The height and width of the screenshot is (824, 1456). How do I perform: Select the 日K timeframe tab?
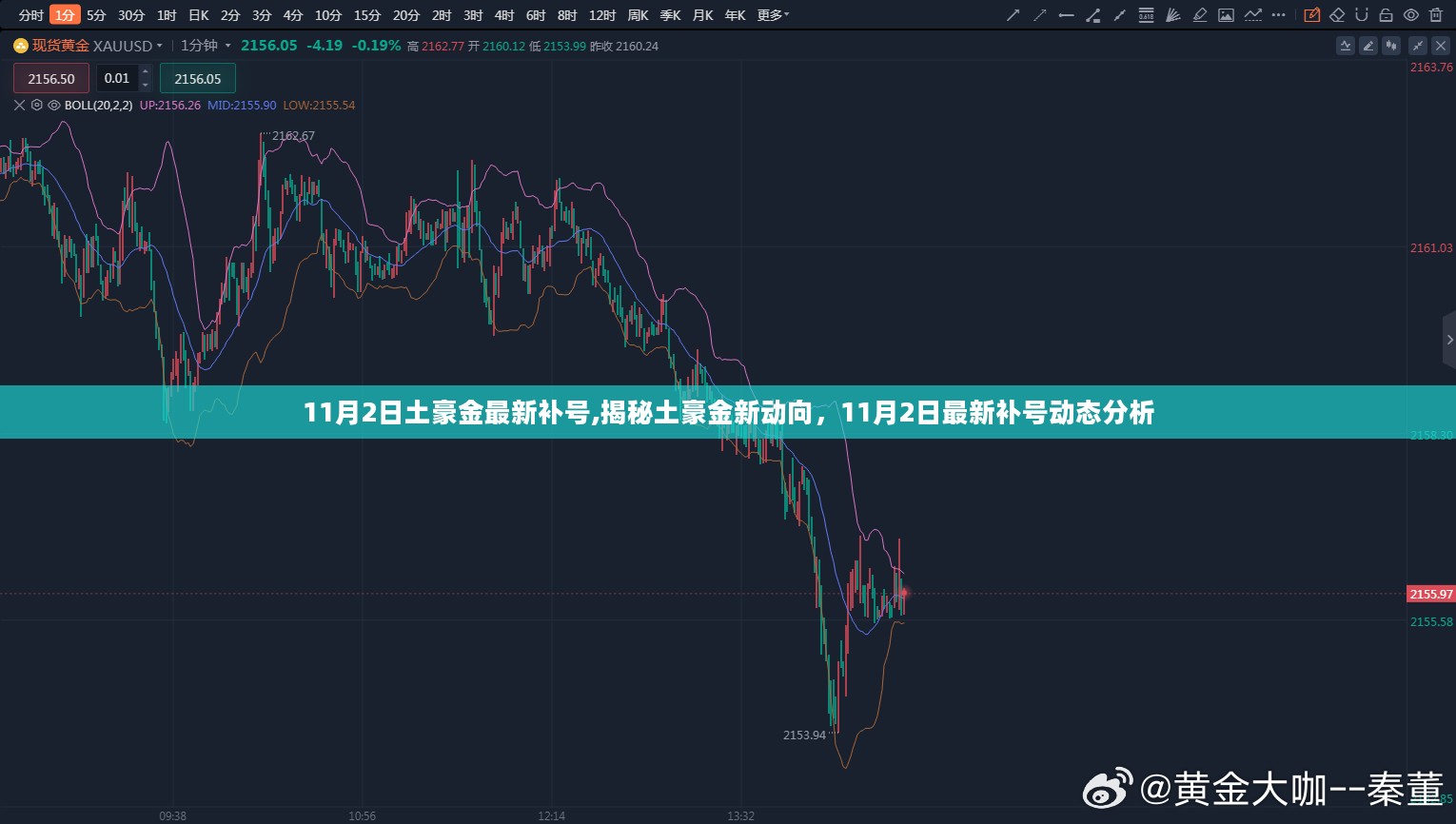click(199, 15)
